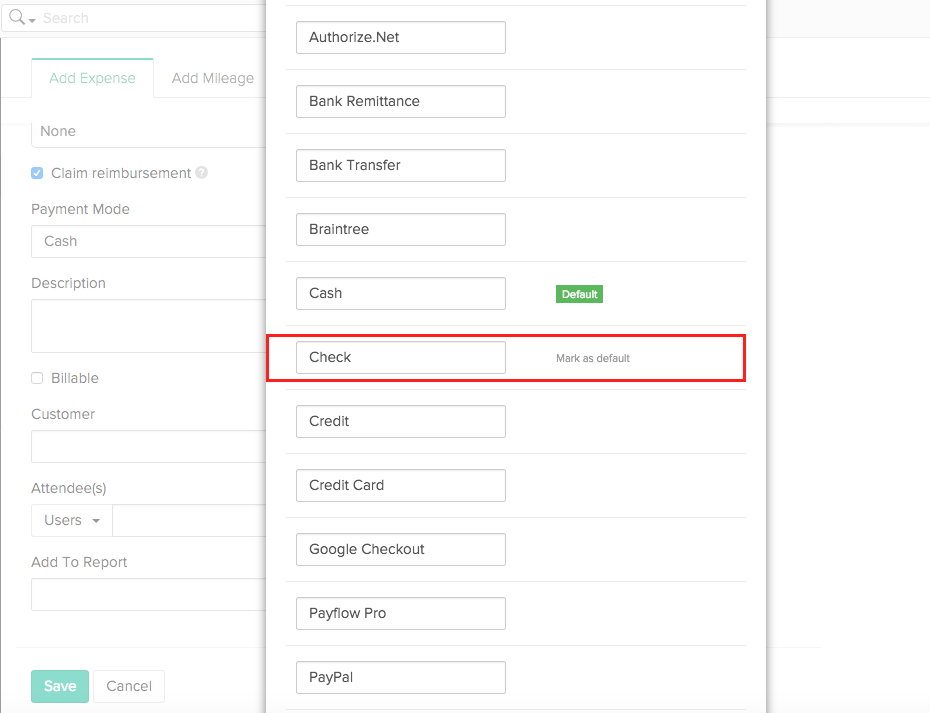
Task: Mark Check as default payment mode
Action: 593,358
